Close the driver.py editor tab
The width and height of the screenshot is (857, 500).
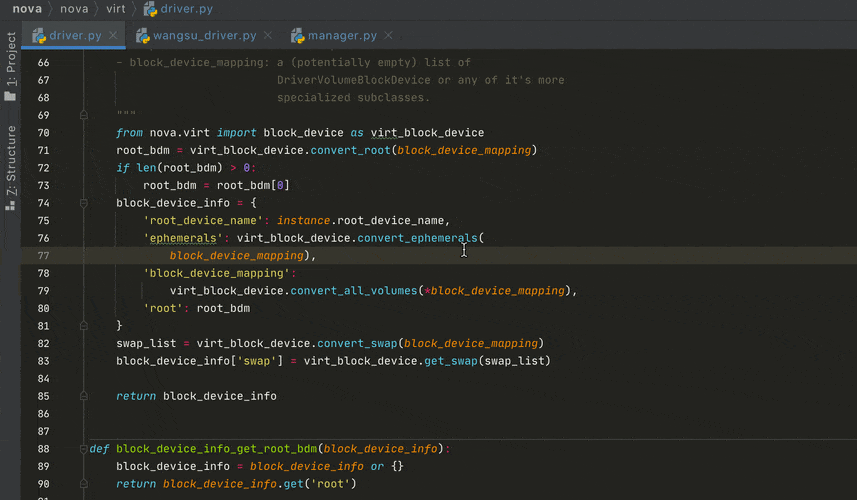114,35
